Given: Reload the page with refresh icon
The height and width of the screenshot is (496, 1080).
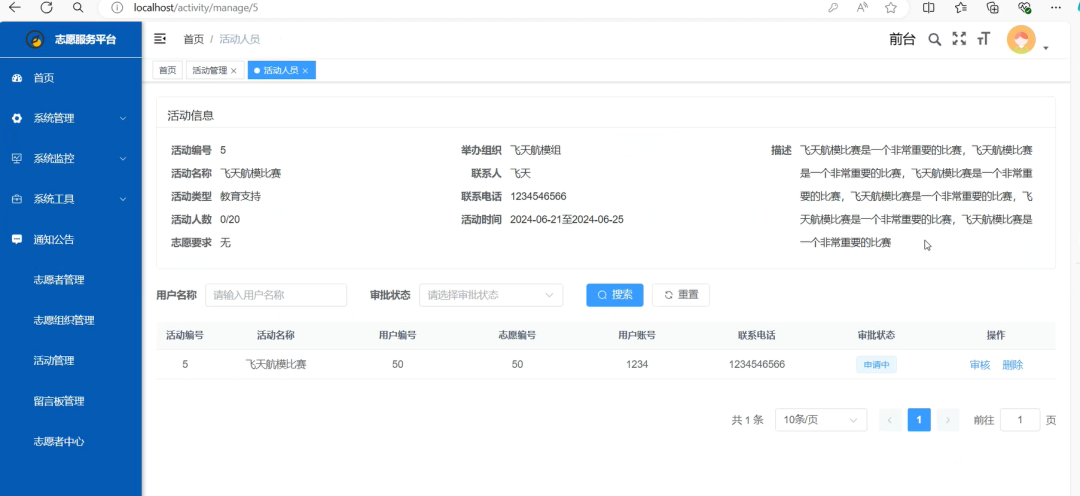Looking at the screenshot, I should click(46, 8).
